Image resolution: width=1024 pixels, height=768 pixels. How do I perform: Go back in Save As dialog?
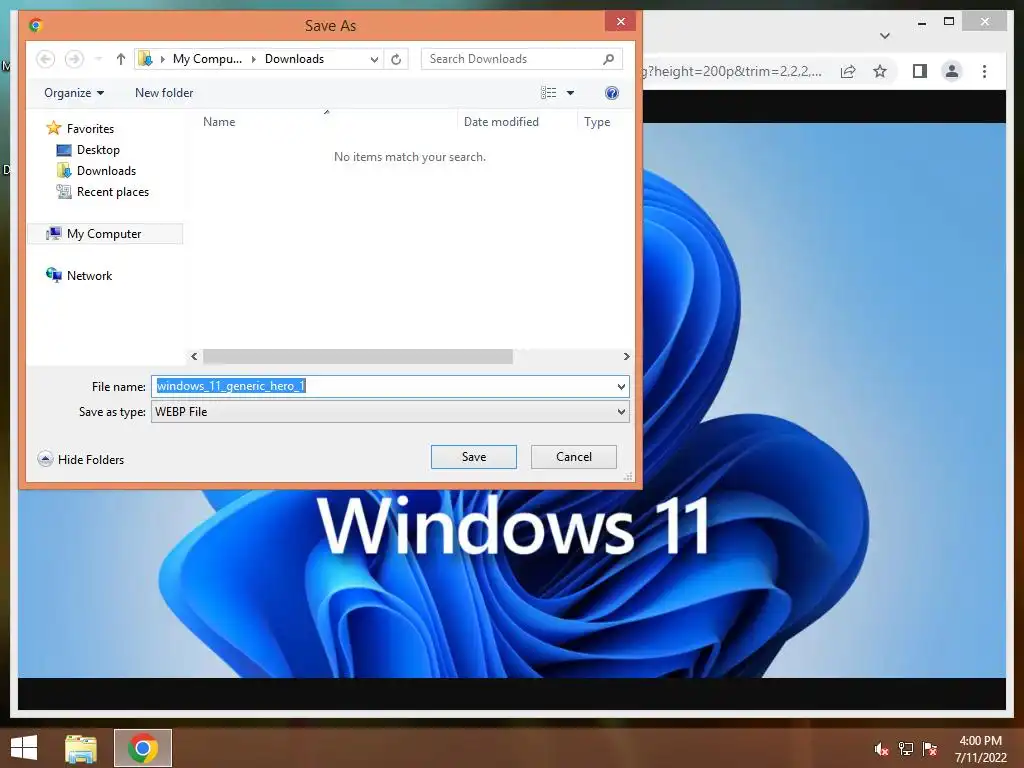point(45,59)
